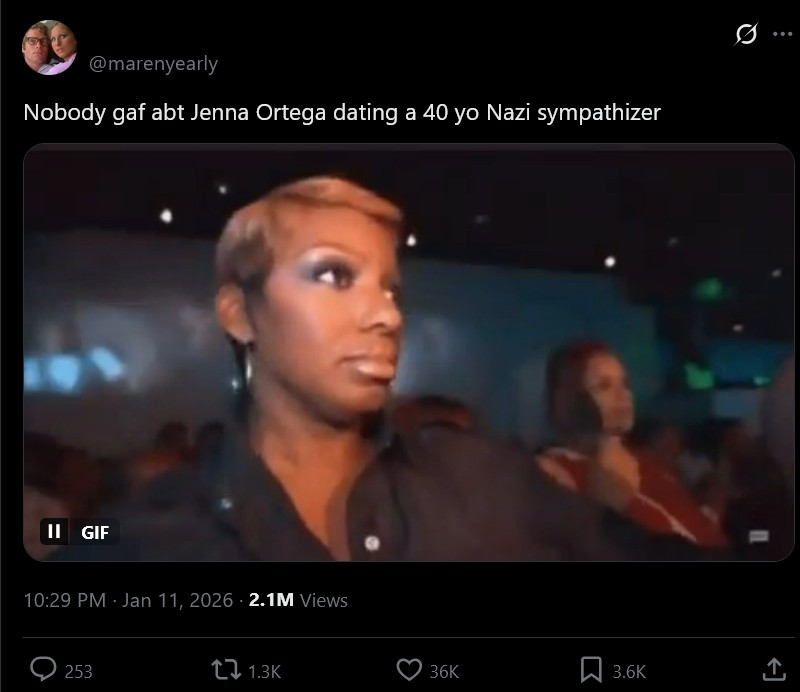Select the GIF label badge

point(95,532)
